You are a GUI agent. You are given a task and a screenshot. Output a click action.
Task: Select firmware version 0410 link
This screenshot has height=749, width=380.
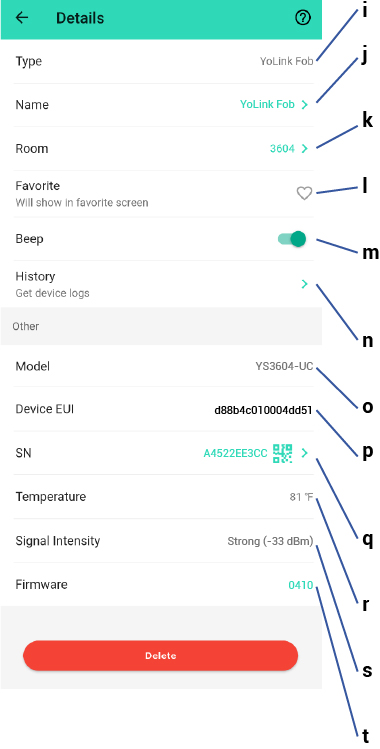(301, 585)
